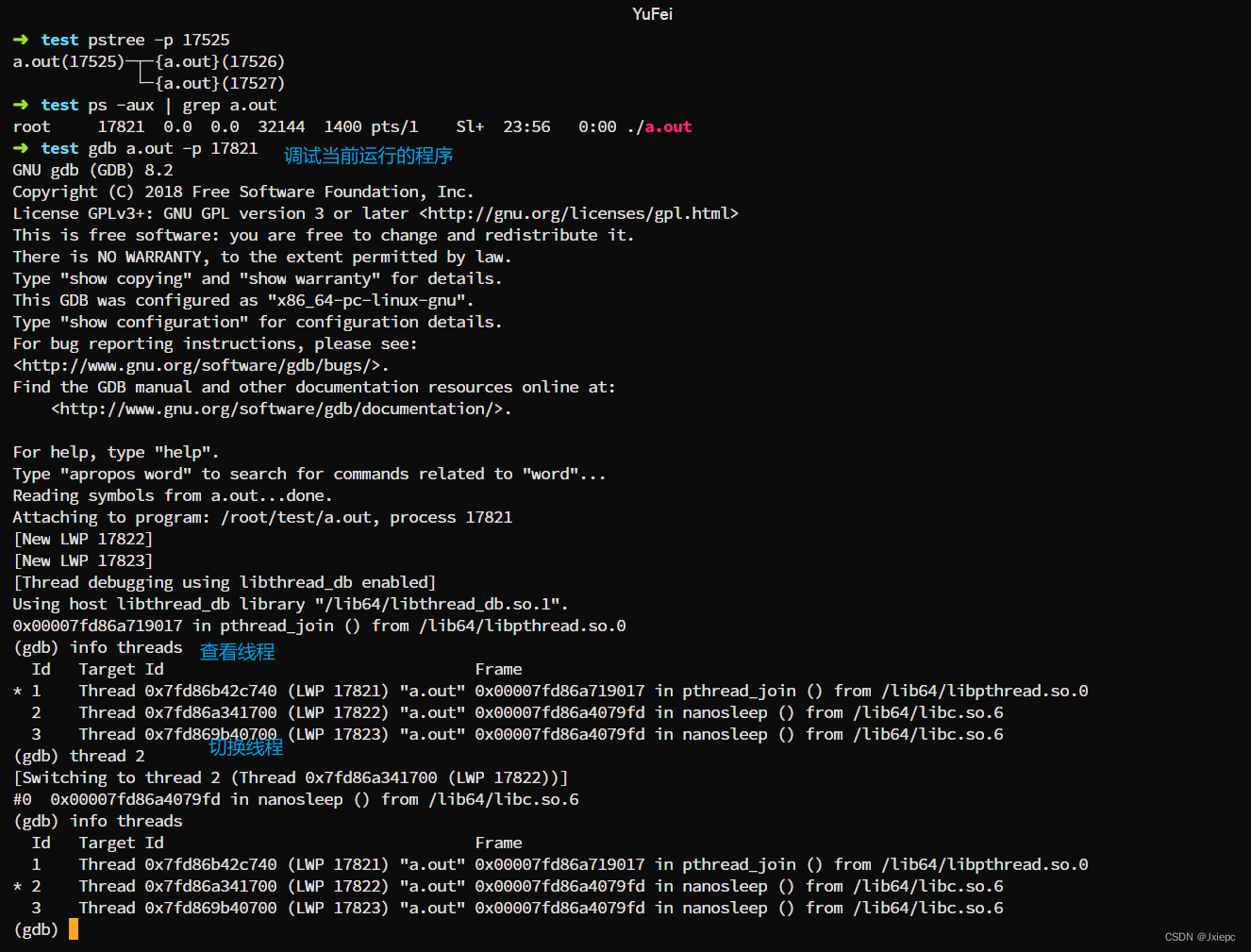Click the '#0 0x00007fd86a4079fd in nanosleep' frame line

(295, 799)
